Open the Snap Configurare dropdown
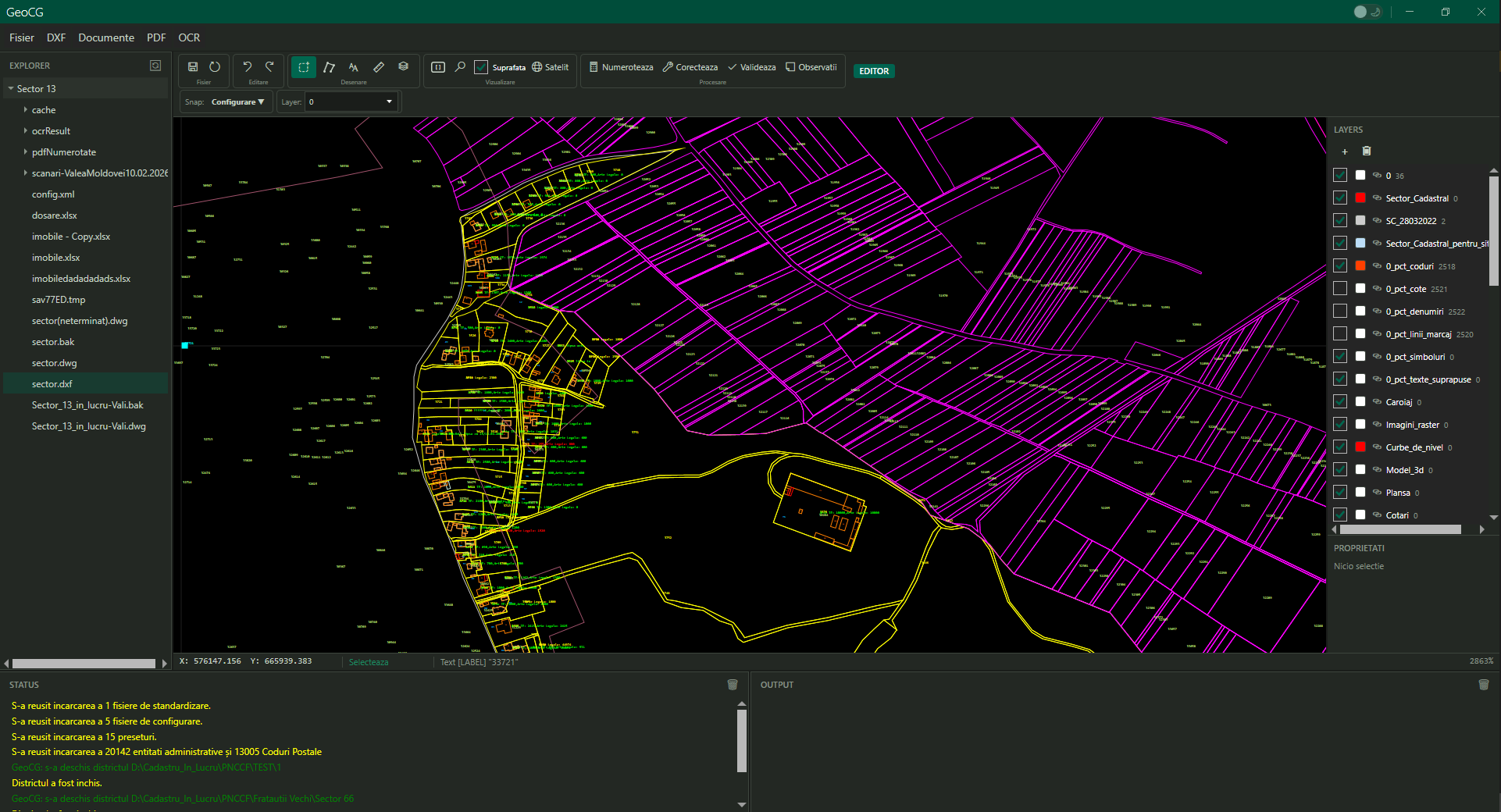Screen dimensions: 1501x812 [237, 101]
